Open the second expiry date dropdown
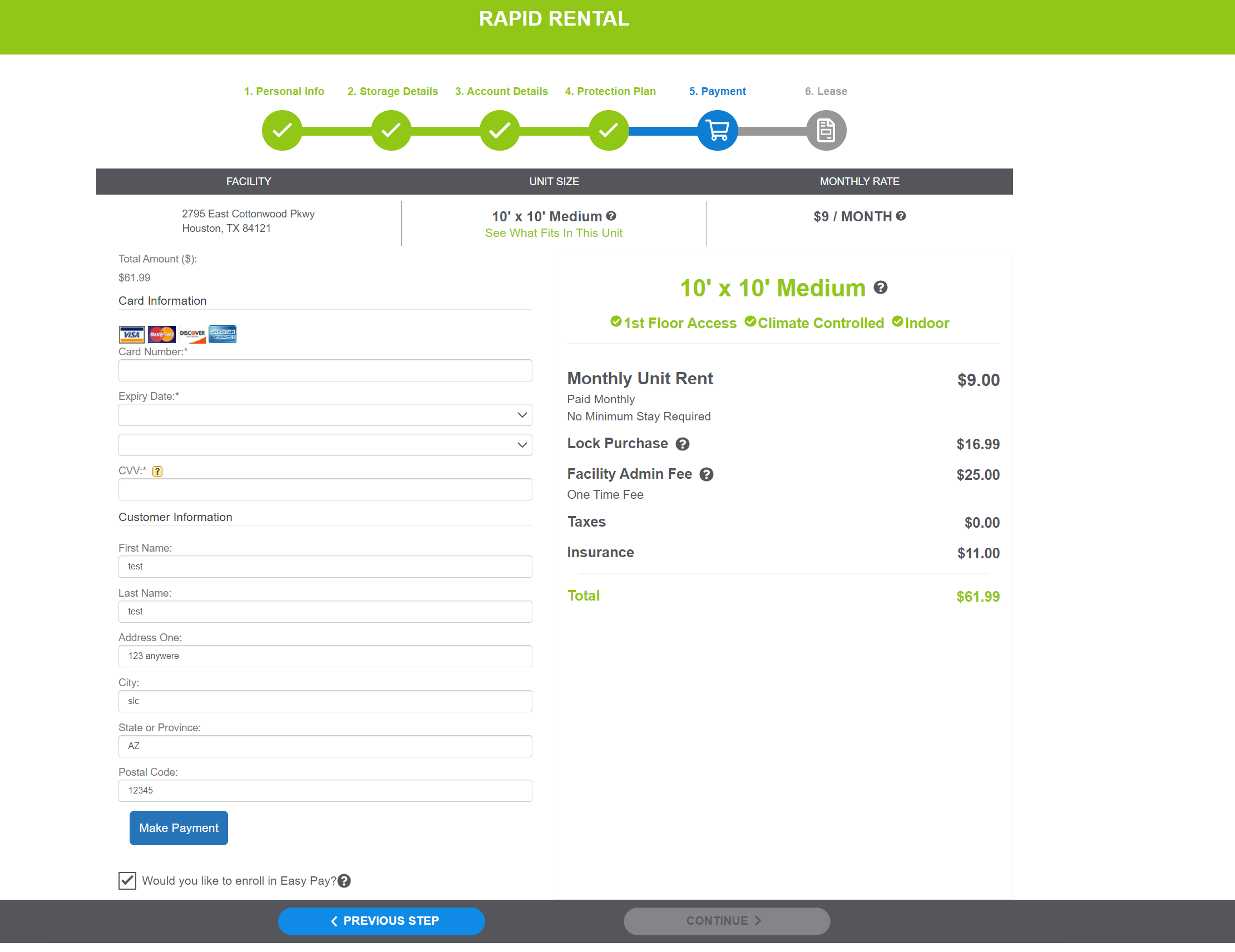1235x952 pixels. tap(325, 445)
